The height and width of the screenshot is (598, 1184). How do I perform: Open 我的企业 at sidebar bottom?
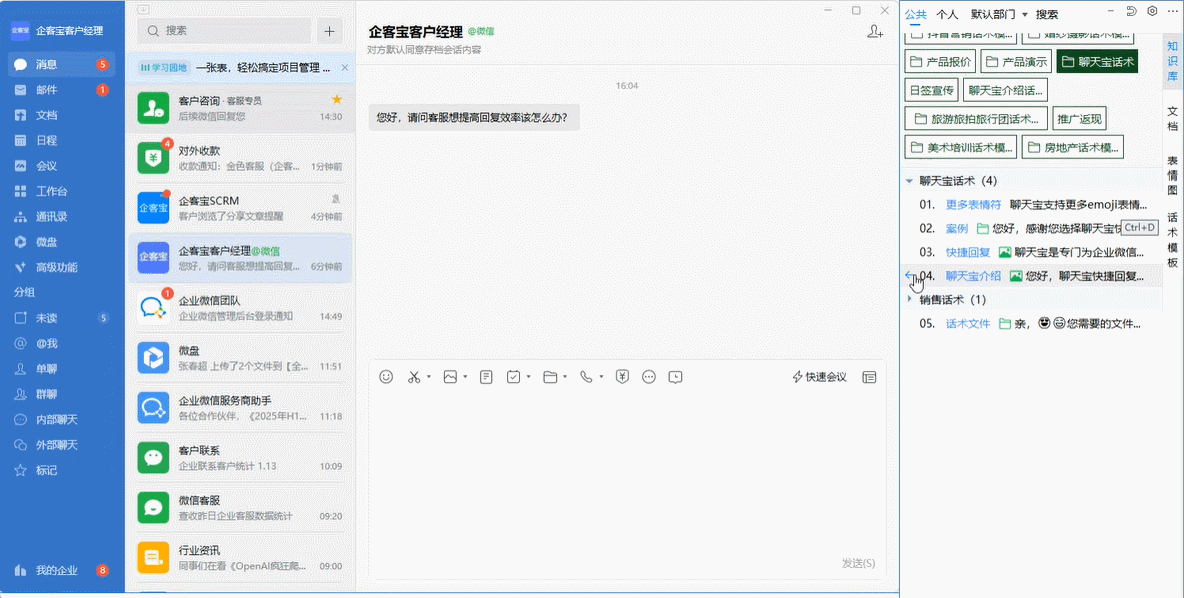pyautogui.click(x=62, y=570)
